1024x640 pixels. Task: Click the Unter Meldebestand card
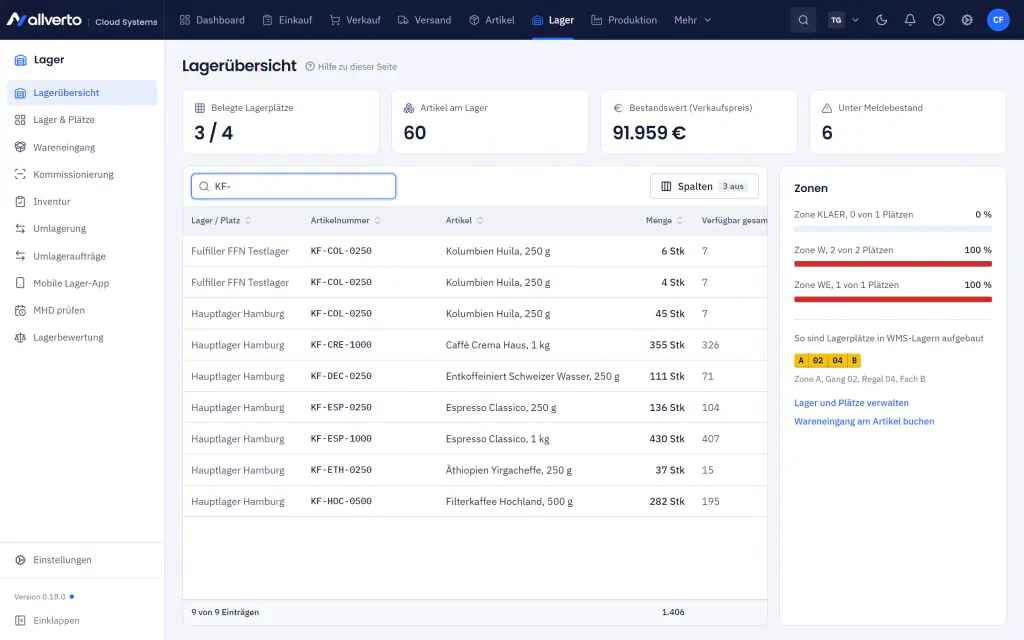pos(908,121)
